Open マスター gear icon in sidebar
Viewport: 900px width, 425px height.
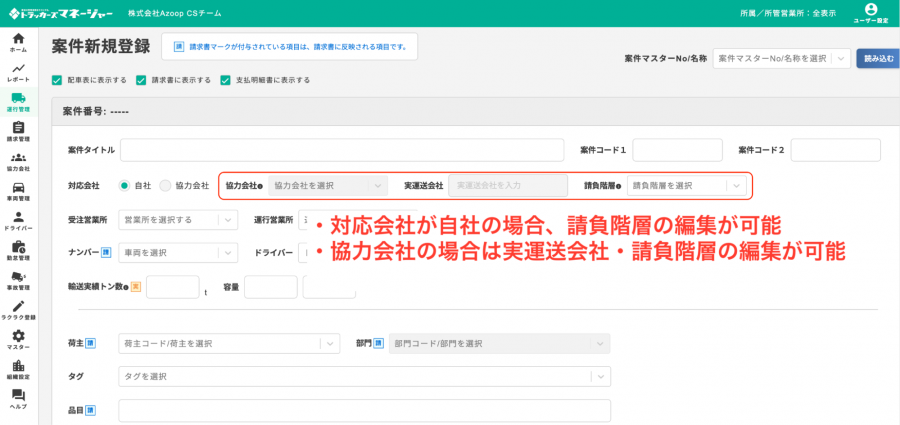18,339
